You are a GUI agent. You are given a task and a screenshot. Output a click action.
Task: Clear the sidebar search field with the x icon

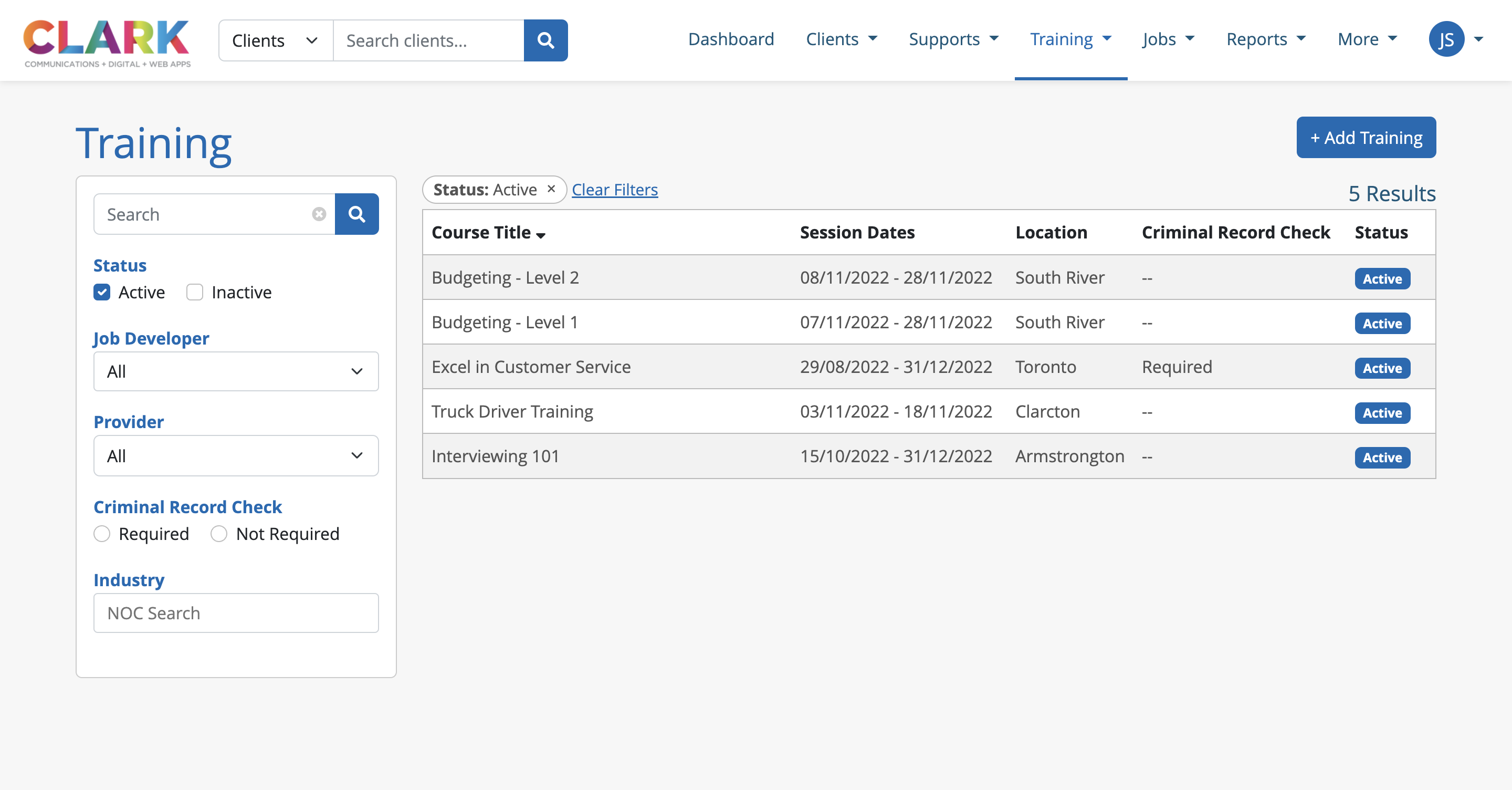pos(319,214)
